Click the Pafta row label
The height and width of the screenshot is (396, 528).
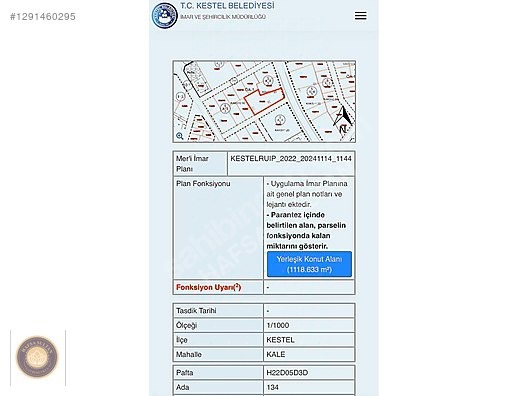[185, 373]
